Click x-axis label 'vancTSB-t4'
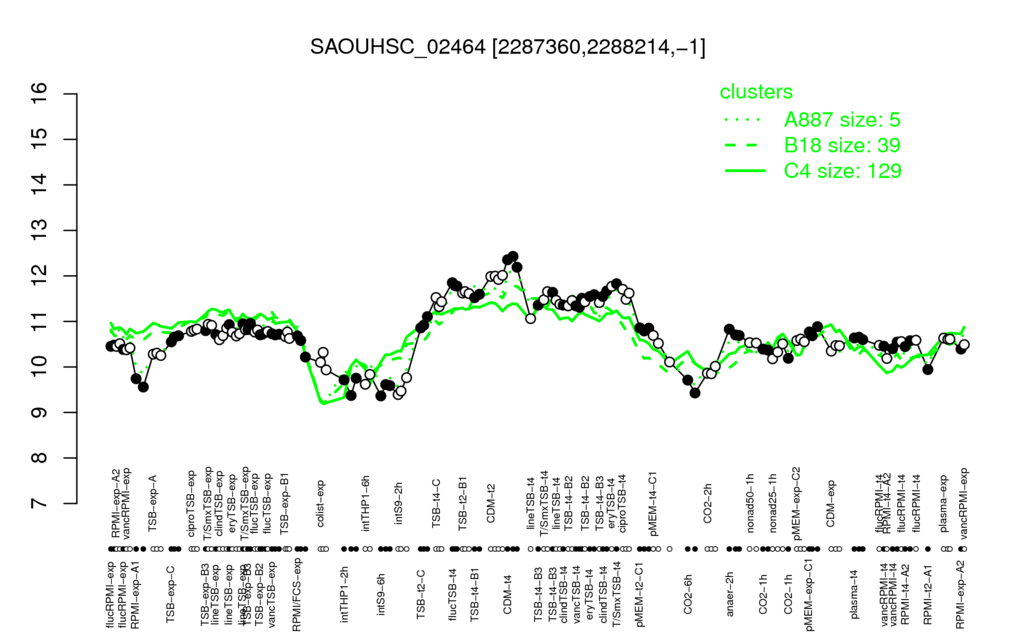 tap(575, 593)
